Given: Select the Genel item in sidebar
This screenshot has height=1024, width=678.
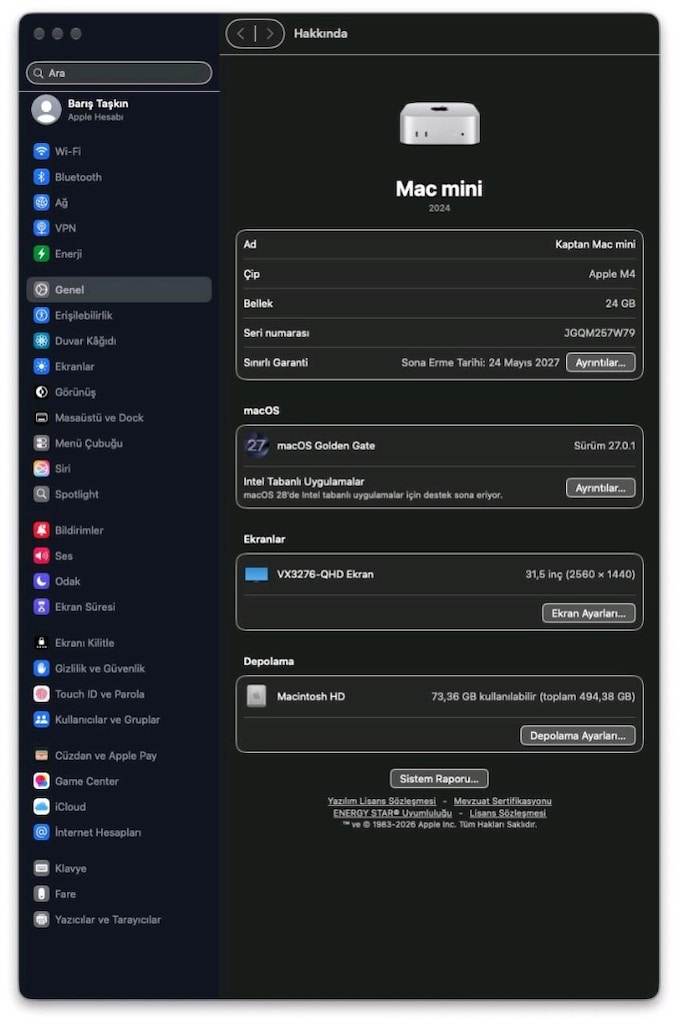Looking at the screenshot, I should coord(119,289).
